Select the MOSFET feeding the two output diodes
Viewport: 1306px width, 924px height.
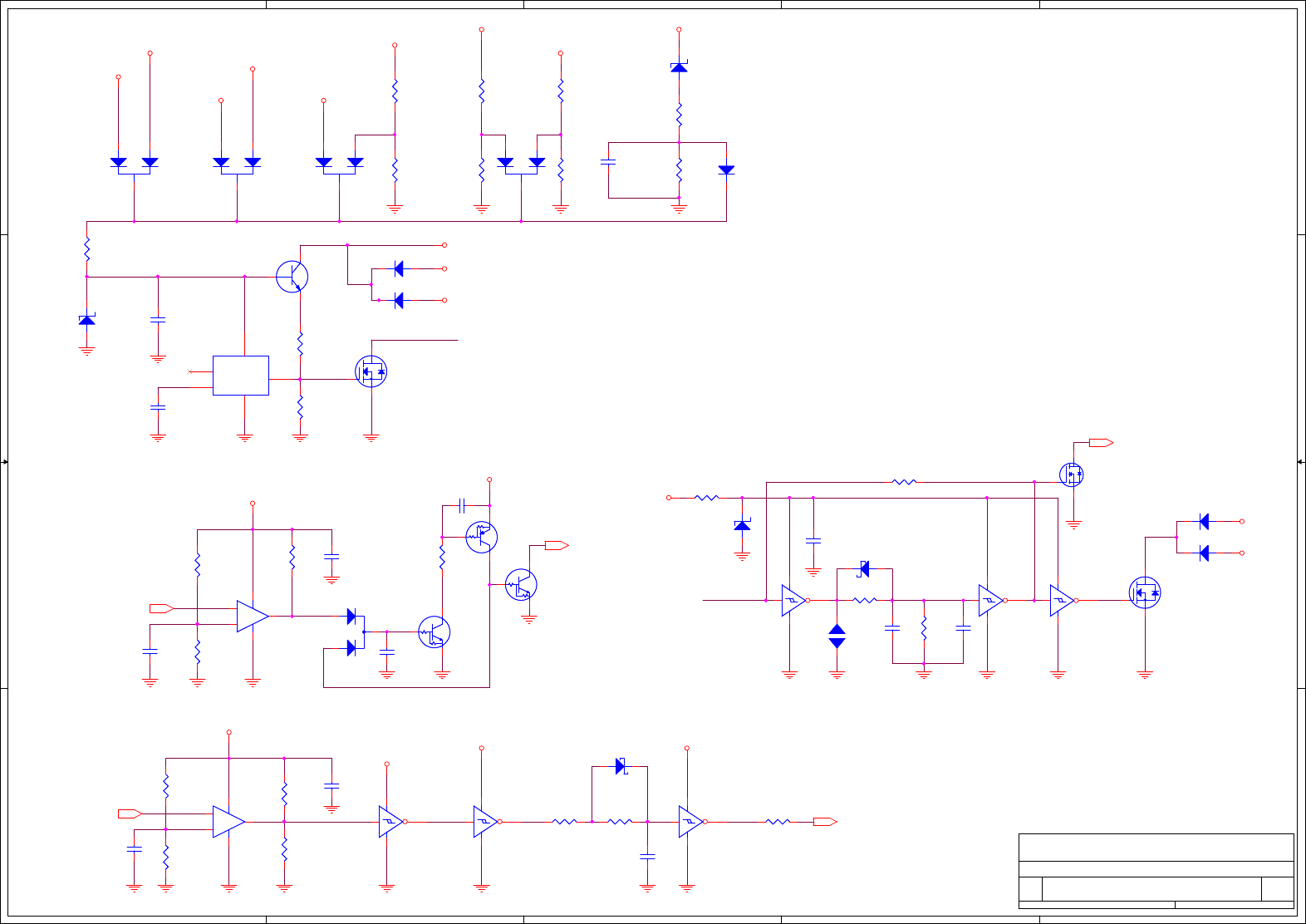tap(1145, 592)
